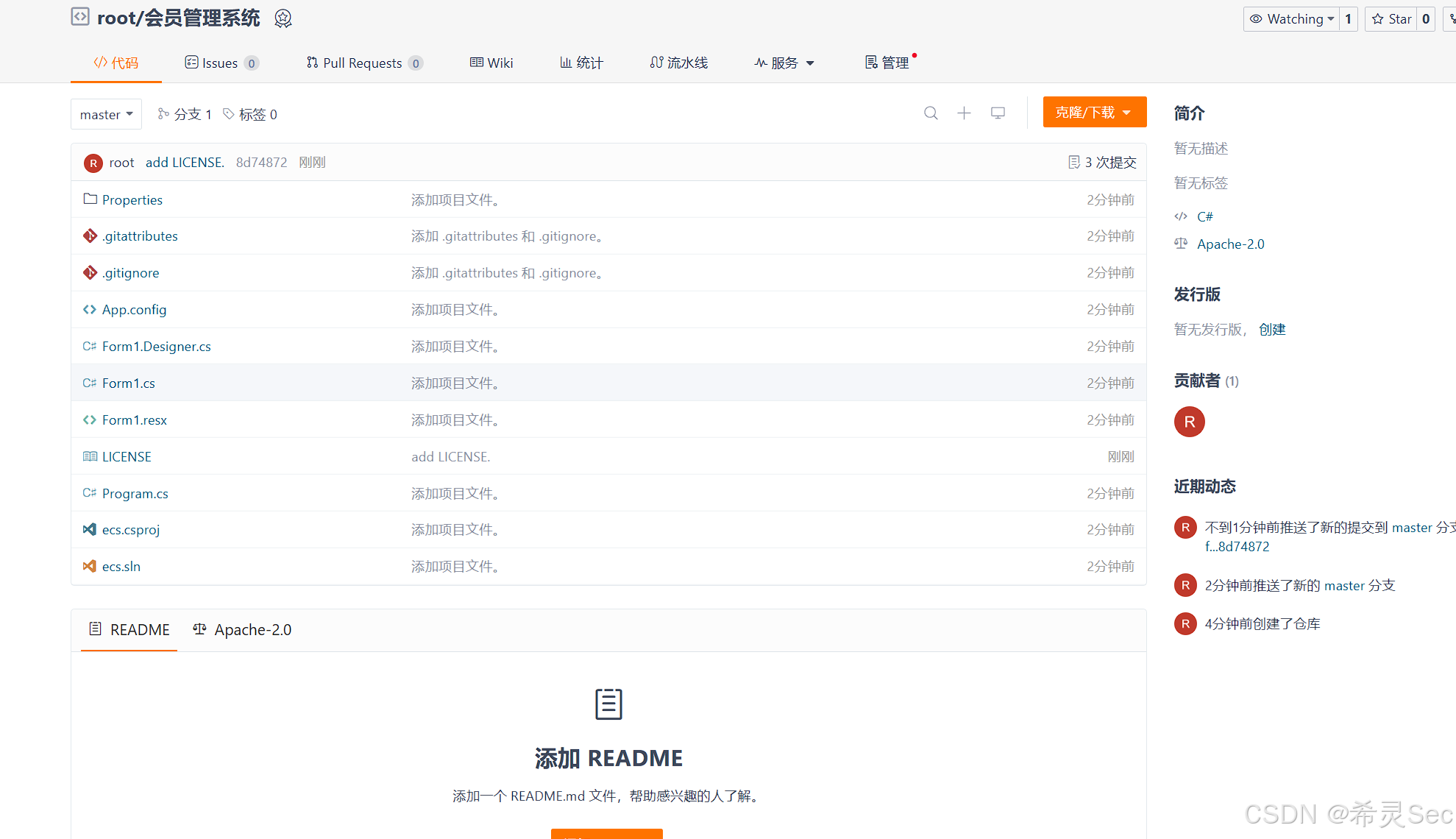Expand the 克隆/下载 dropdown button

click(1094, 113)
